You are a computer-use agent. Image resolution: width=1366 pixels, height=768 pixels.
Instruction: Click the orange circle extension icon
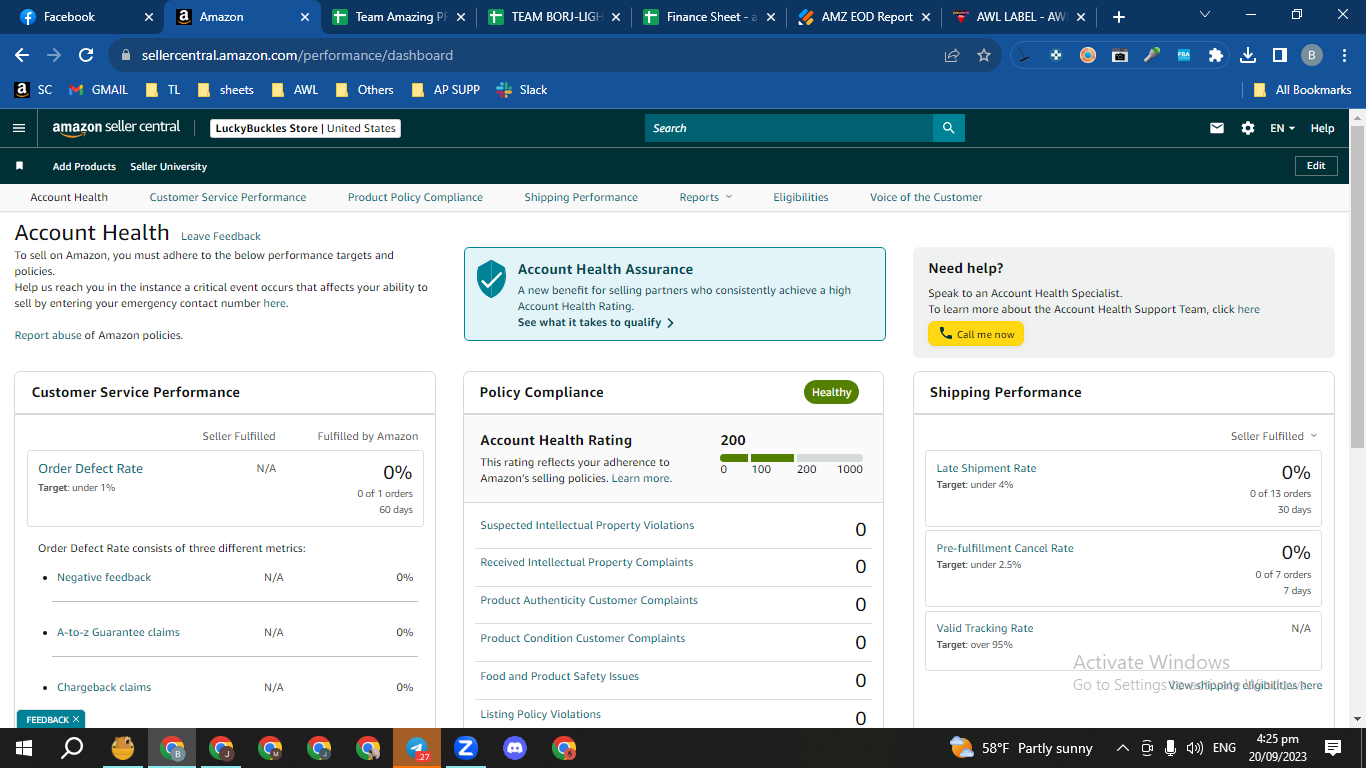point(1088,55)
